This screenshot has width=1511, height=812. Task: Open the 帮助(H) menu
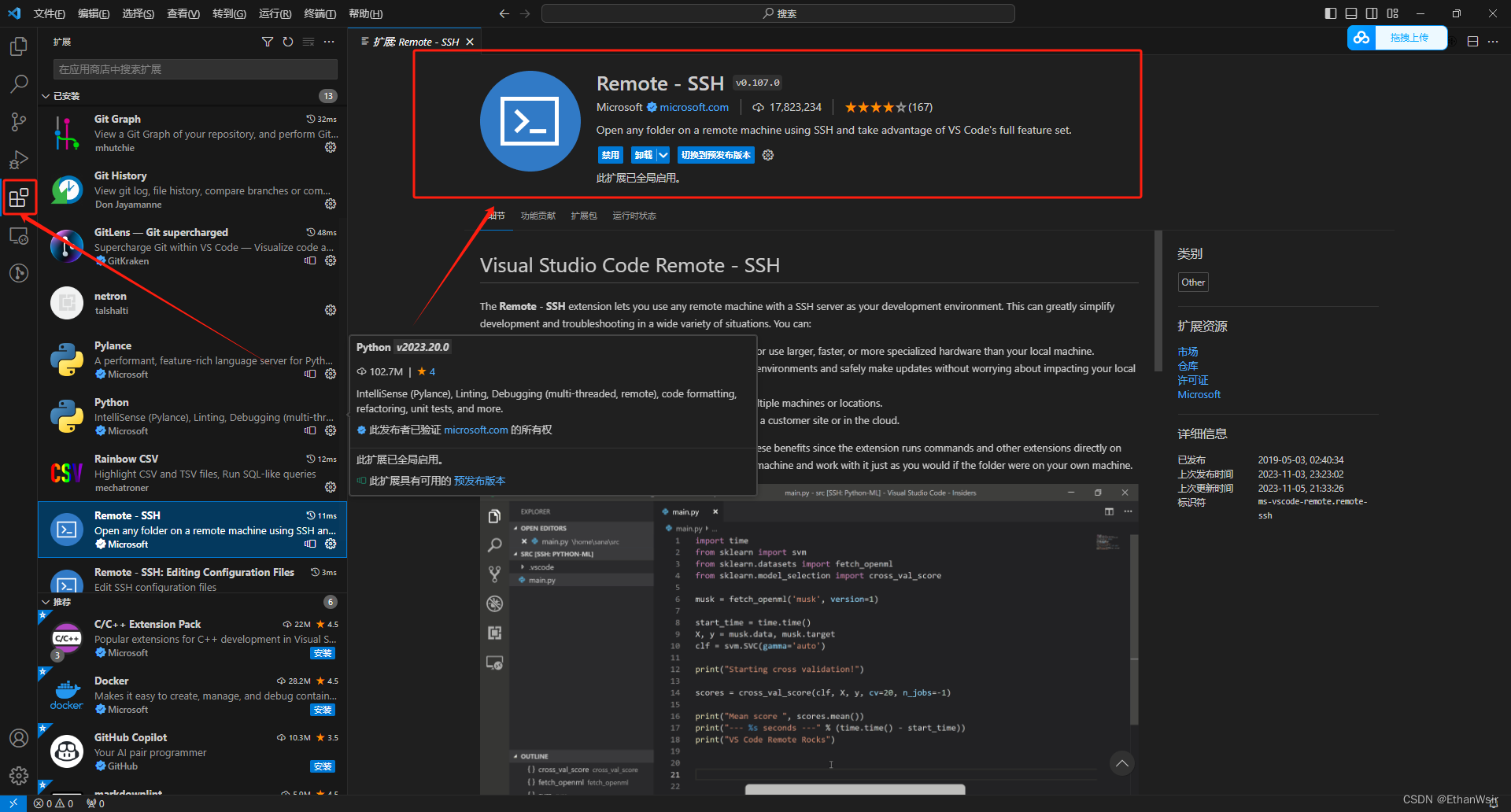click(365, 13)
